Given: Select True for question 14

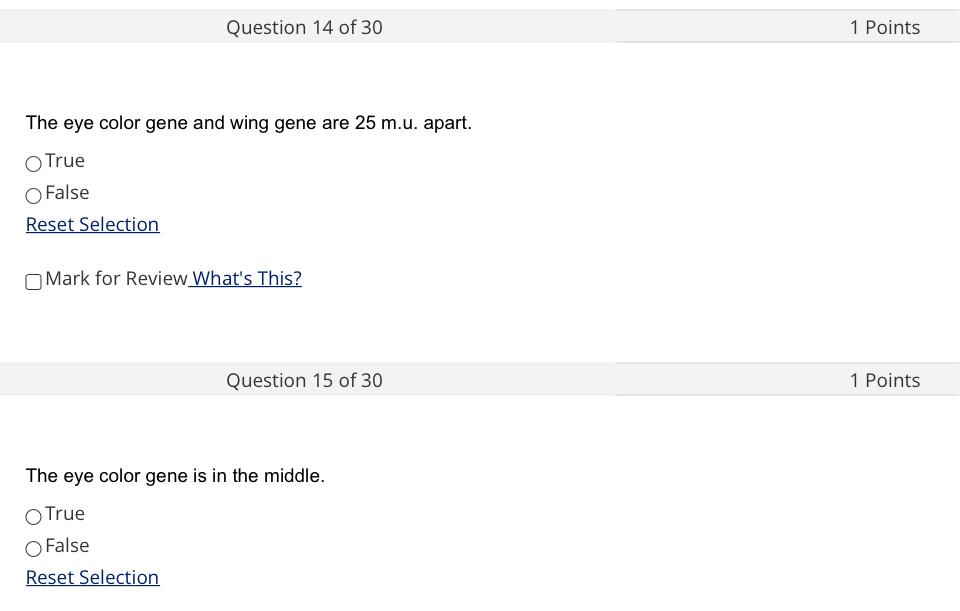Looking at the screenshot, I should 33,163.
